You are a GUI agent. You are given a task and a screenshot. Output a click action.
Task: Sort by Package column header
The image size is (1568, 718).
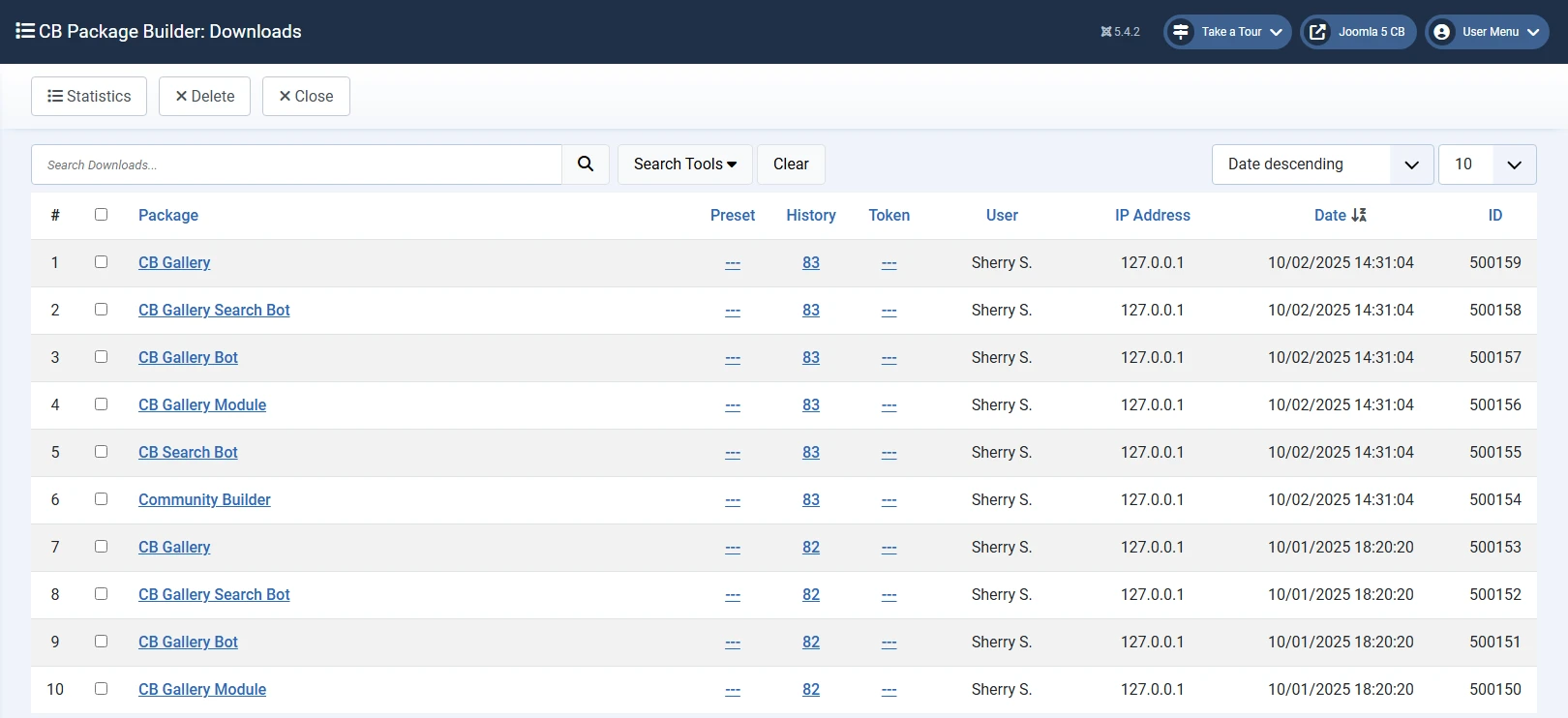[x=168, y=215]
